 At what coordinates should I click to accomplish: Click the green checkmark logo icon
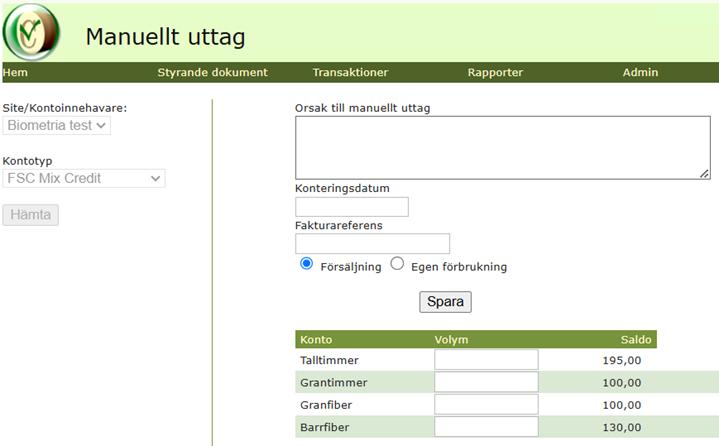pyautogui.click(x=31, y=32)
